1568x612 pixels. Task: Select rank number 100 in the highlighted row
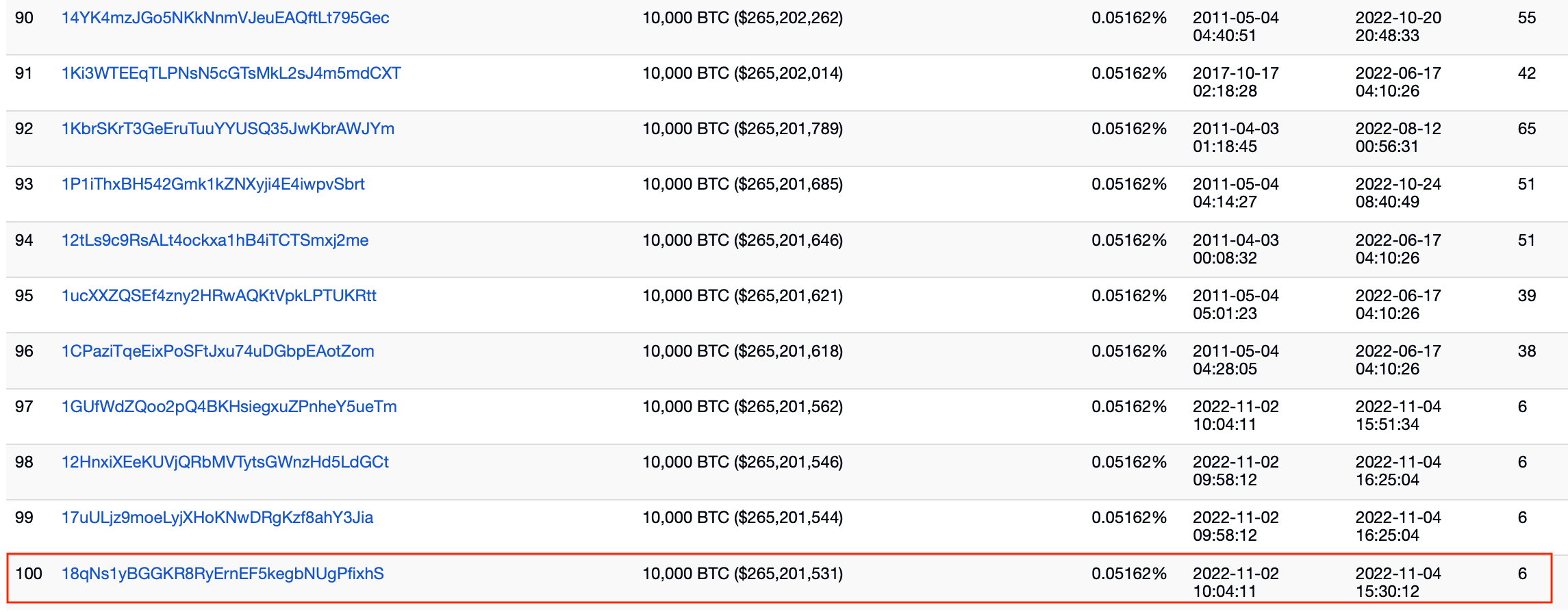pyautogui.click(x=29, y=574)
